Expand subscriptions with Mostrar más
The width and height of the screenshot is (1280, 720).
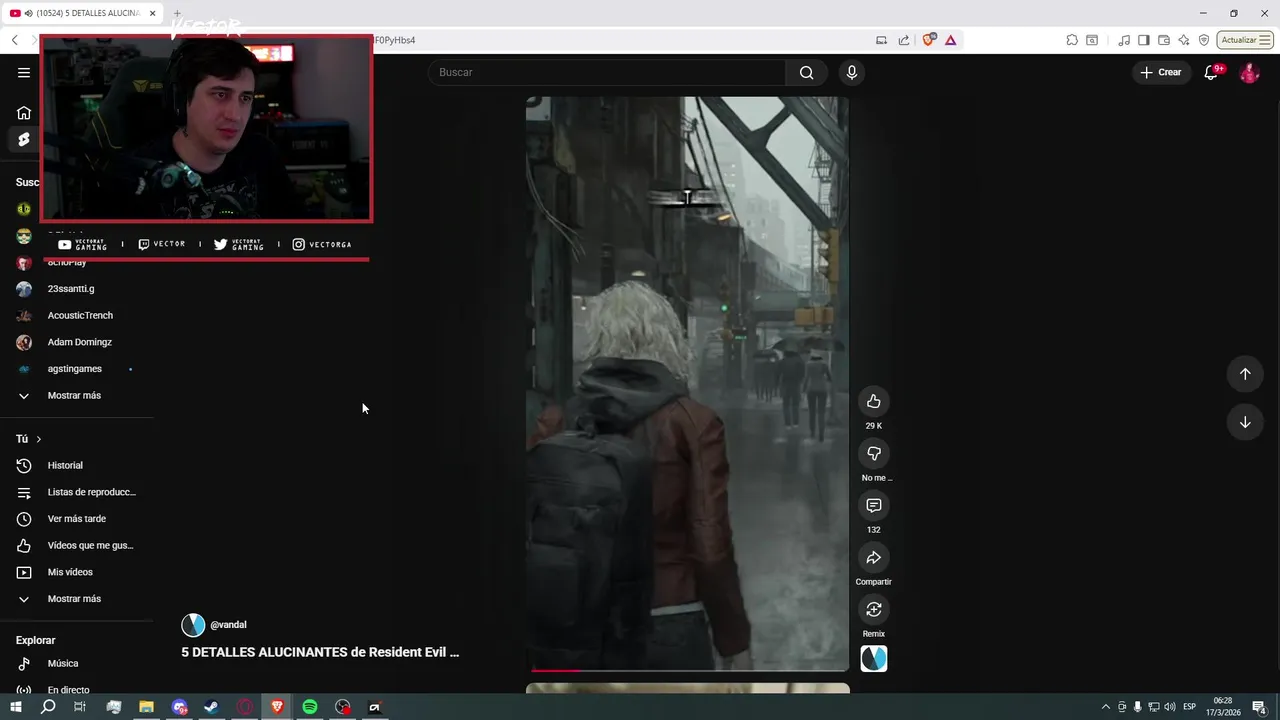(76, 395)
